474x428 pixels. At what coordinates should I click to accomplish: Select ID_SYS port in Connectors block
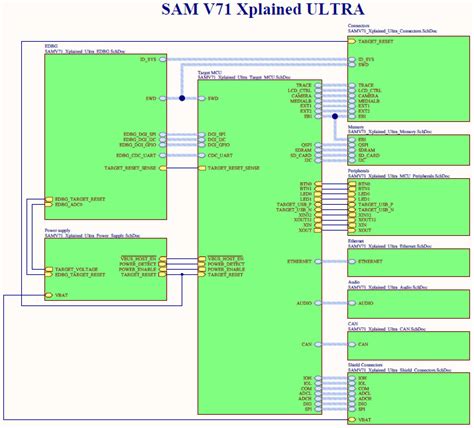[352, 59]
